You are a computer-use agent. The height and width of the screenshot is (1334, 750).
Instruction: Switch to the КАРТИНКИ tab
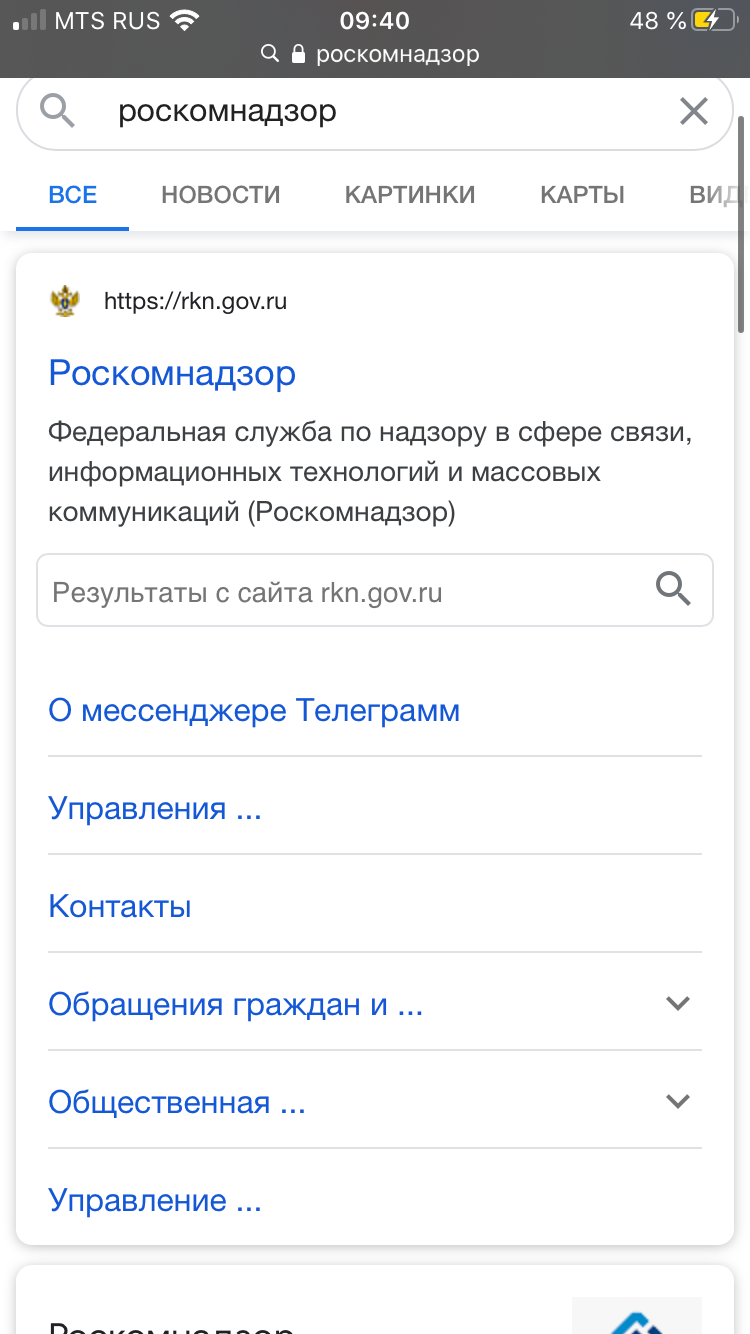click(x=410, y=194)
